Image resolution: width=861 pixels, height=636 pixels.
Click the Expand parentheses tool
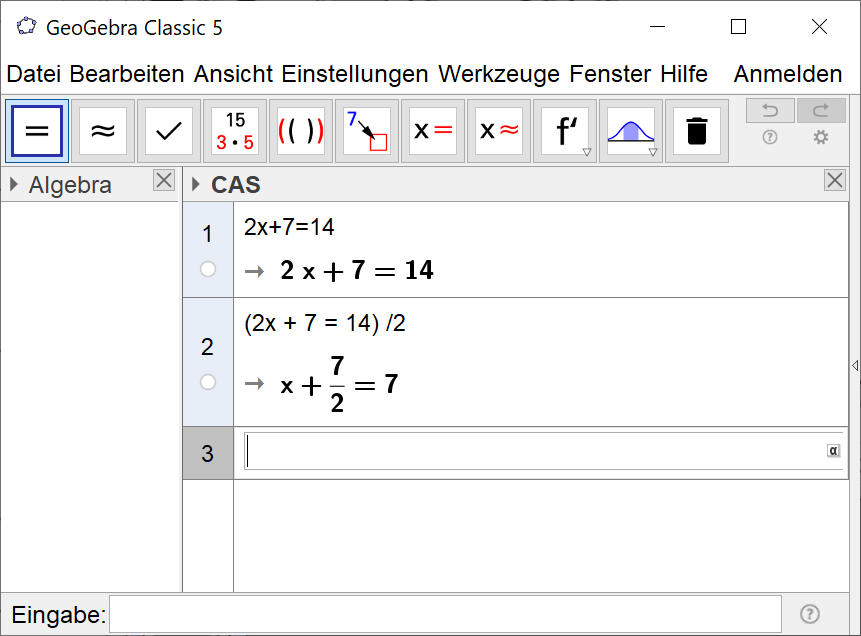point(301,131)
